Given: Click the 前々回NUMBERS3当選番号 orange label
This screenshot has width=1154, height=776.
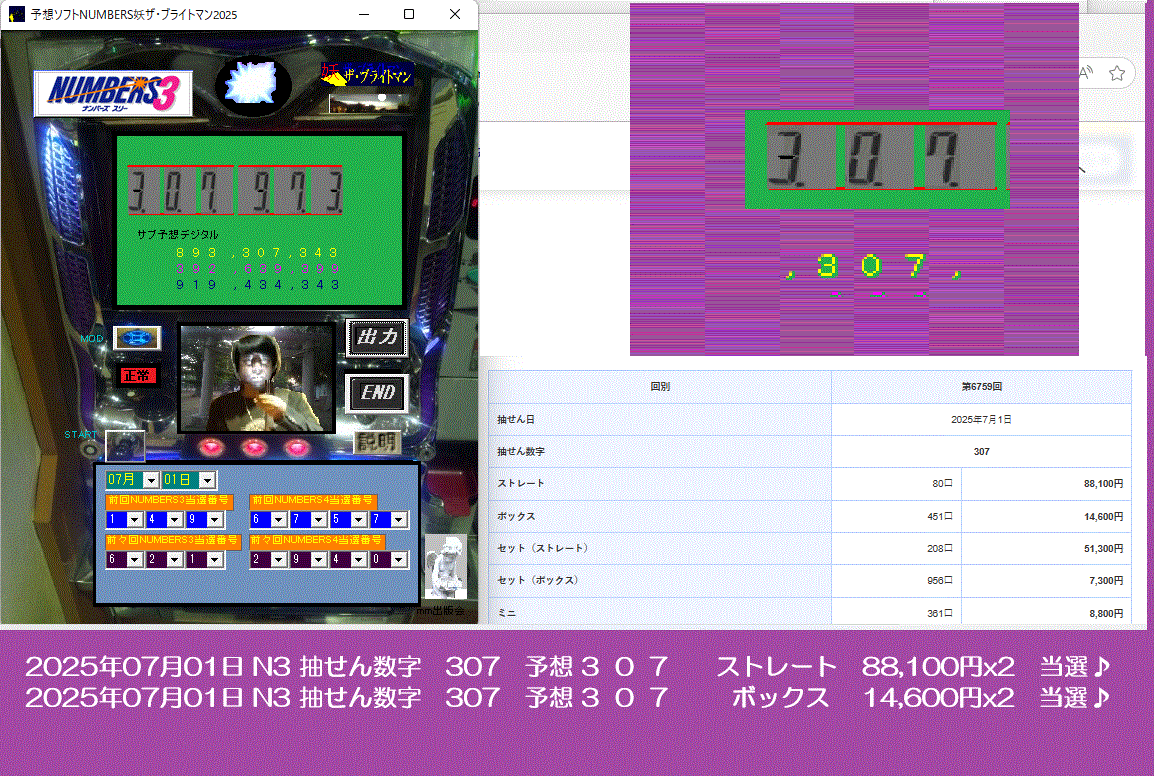Looking at the screenshot, I should (x=174, y=540).
